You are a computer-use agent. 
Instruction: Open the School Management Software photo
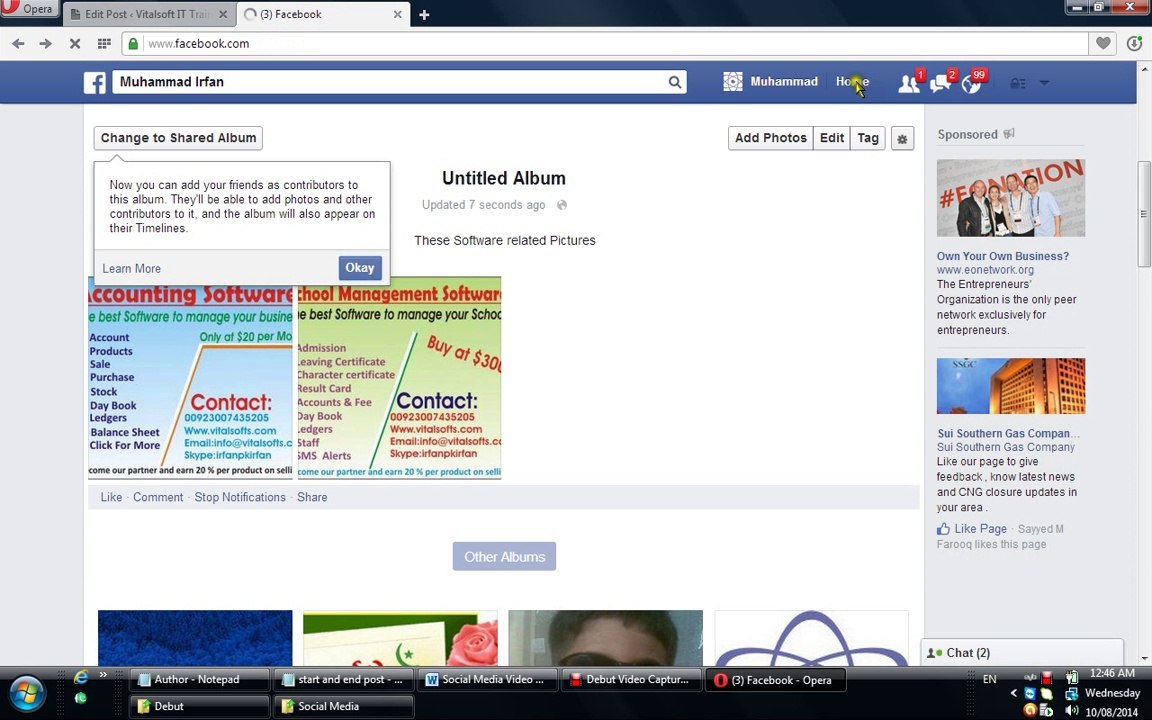click(x=399, y=378)
